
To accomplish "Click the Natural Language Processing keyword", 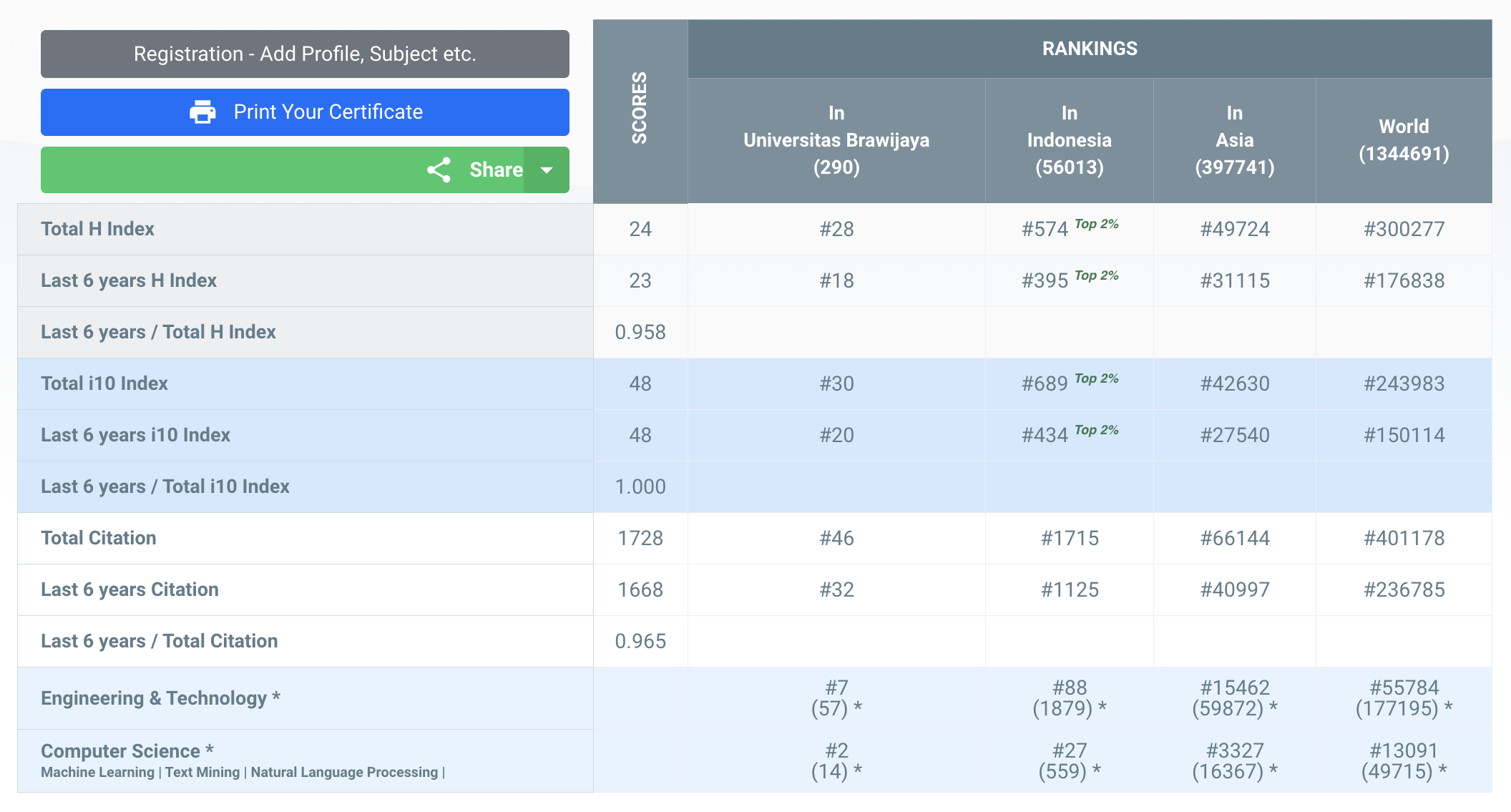I will 344,773.
